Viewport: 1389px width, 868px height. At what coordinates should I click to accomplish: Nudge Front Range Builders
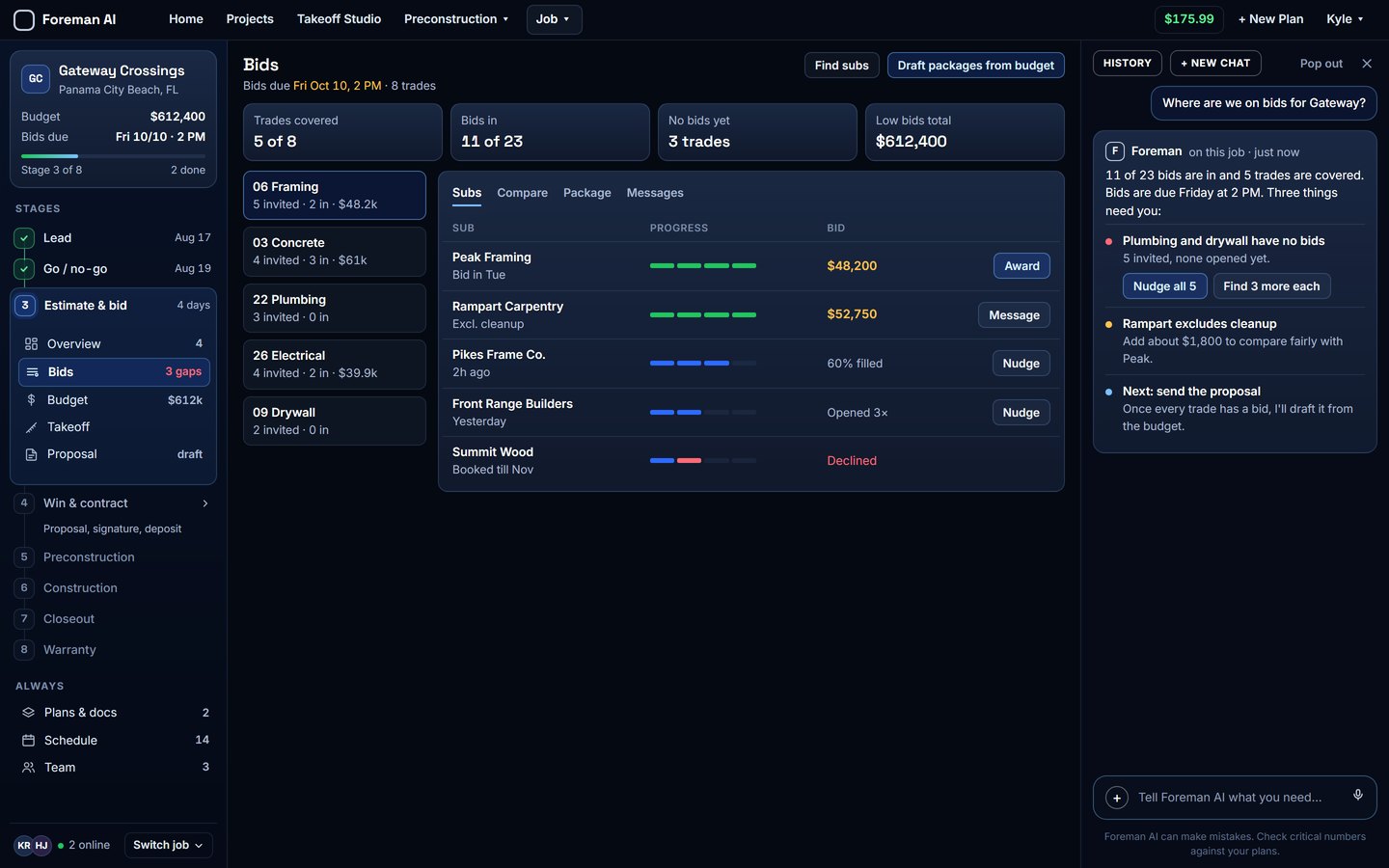[x=1021, y=413]
